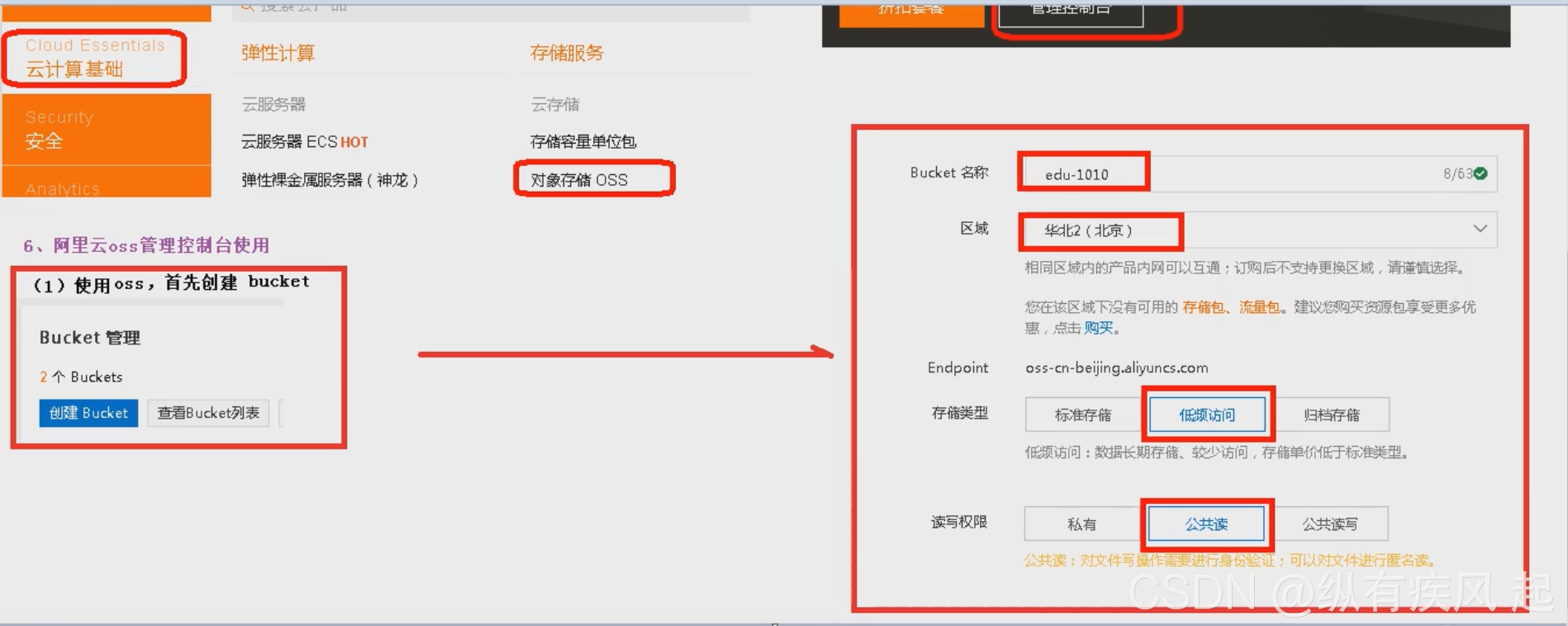Select 低频访问 storage type
This screenshot has width=1568, height=626.
coord(1207,415)
